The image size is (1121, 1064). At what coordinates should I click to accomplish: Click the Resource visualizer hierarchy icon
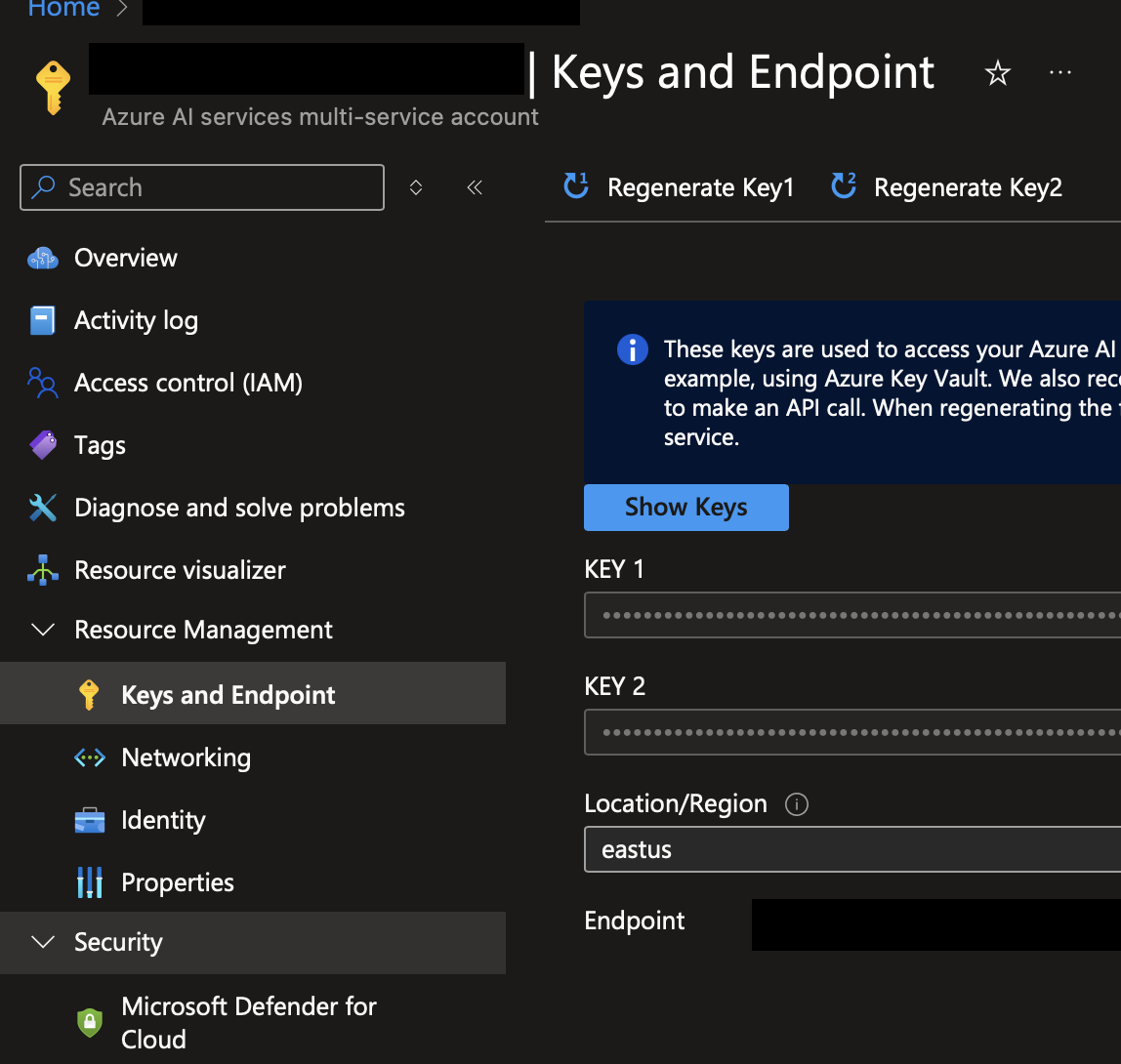coord(43,570)
